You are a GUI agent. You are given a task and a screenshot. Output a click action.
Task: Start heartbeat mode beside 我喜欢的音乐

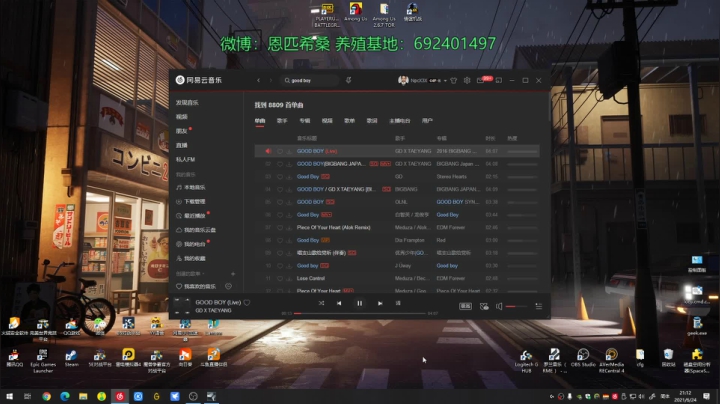pyautogui.click(x=228, y=286)
